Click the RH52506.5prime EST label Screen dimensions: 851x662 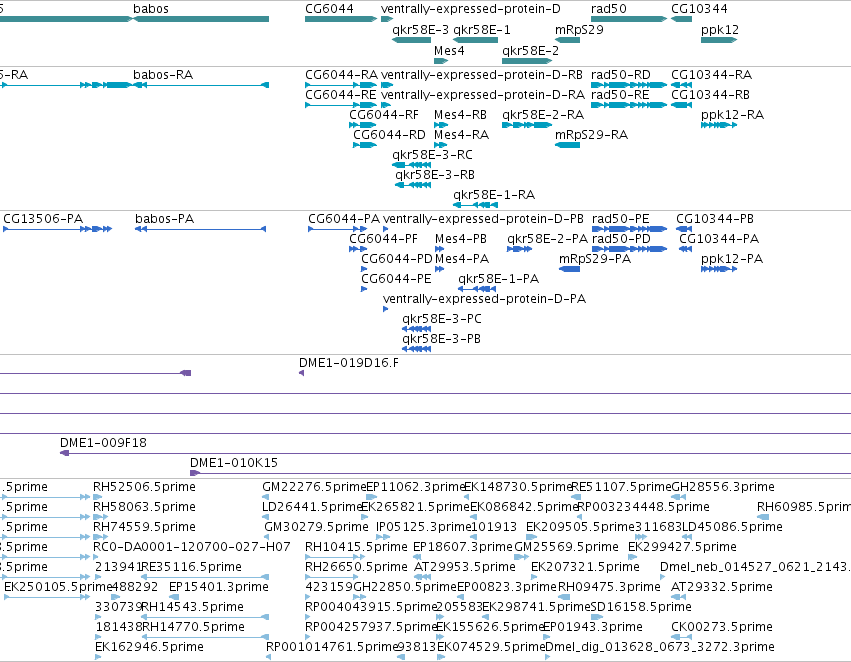[144, 487]
